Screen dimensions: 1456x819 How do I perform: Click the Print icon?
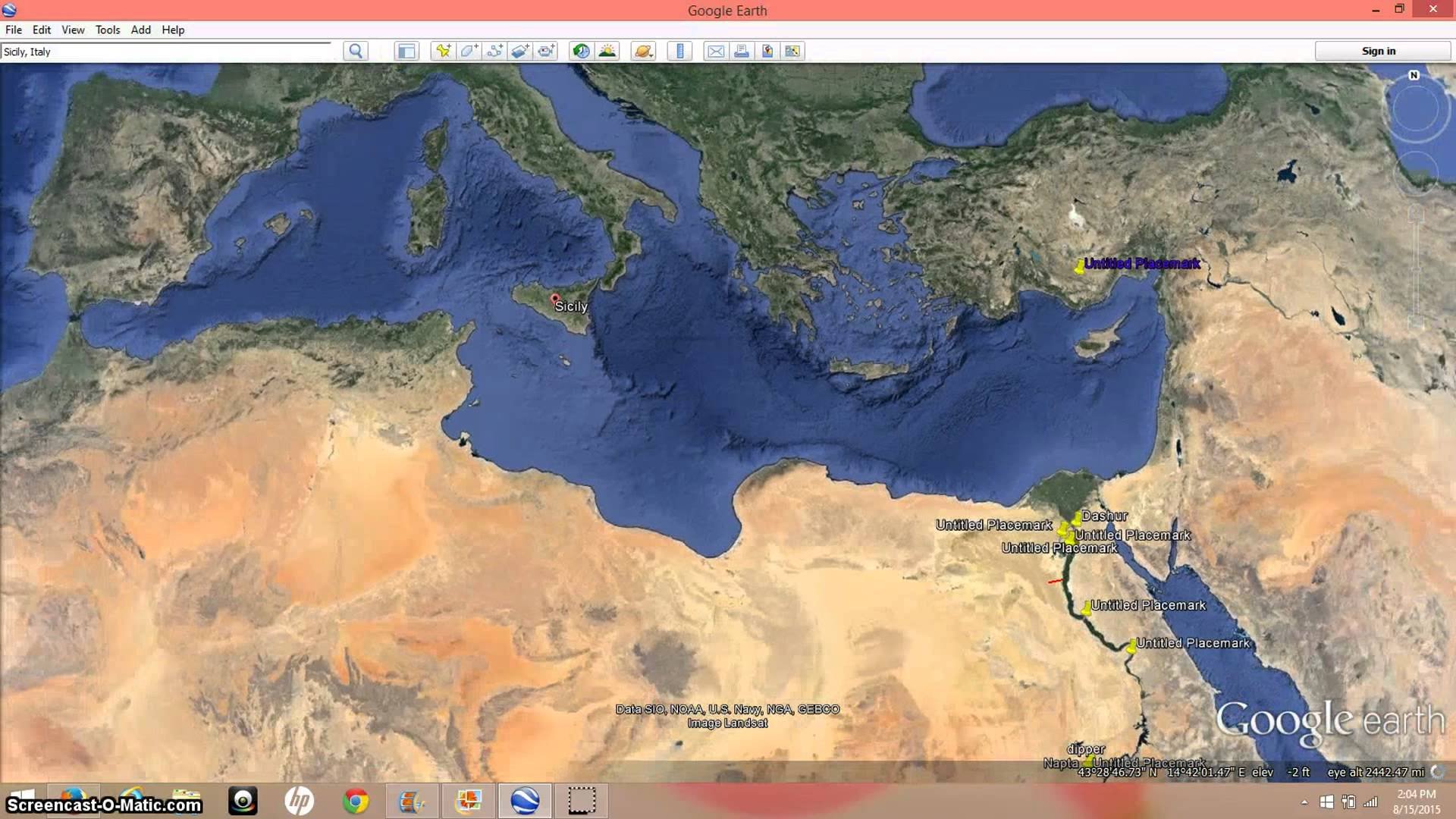coord(742,51)
